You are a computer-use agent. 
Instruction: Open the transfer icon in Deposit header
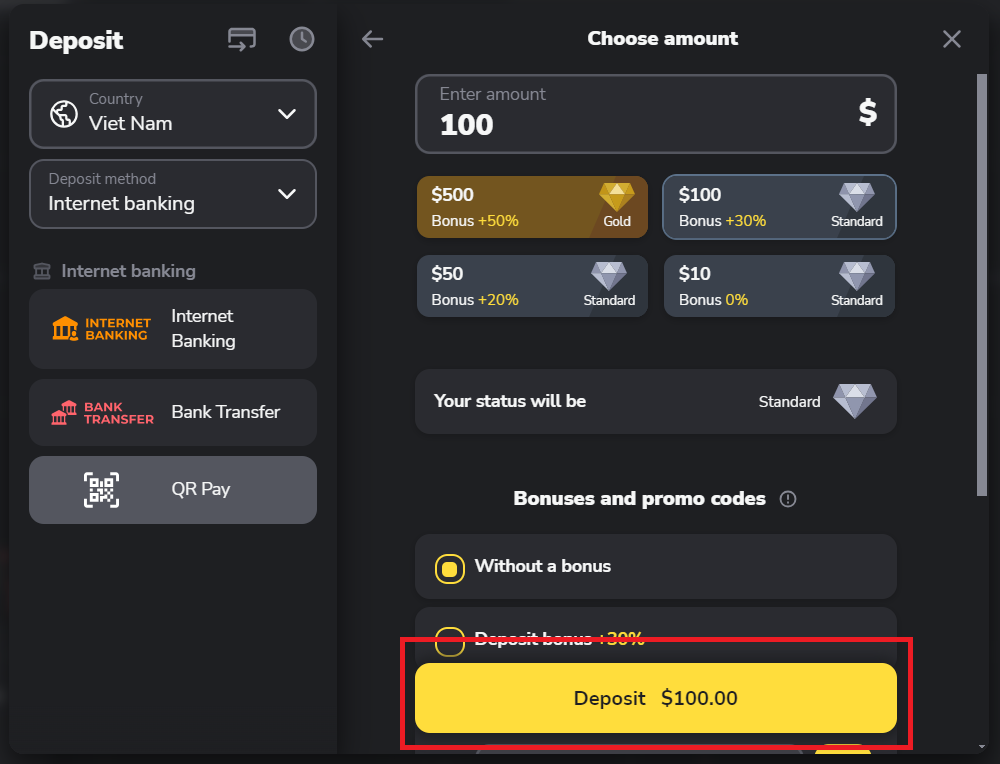point(242,39)
